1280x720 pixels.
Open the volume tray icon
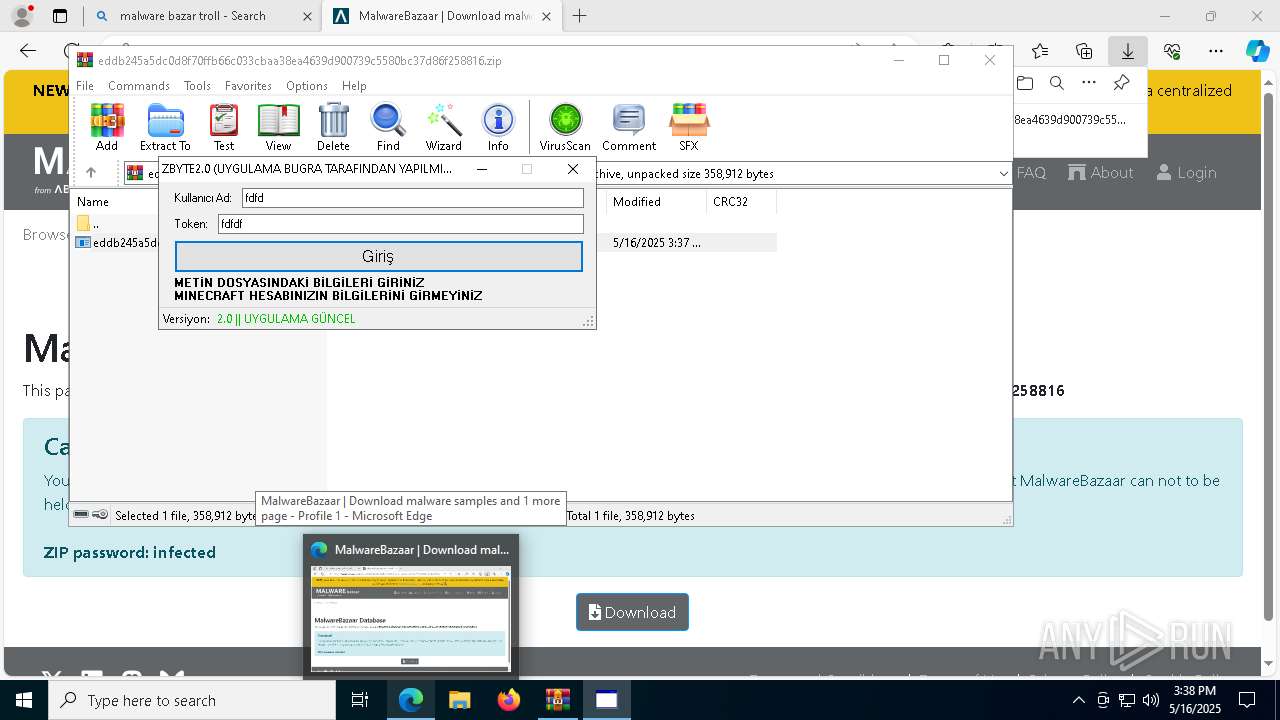pyautogui.click(x=1151, y=700)
